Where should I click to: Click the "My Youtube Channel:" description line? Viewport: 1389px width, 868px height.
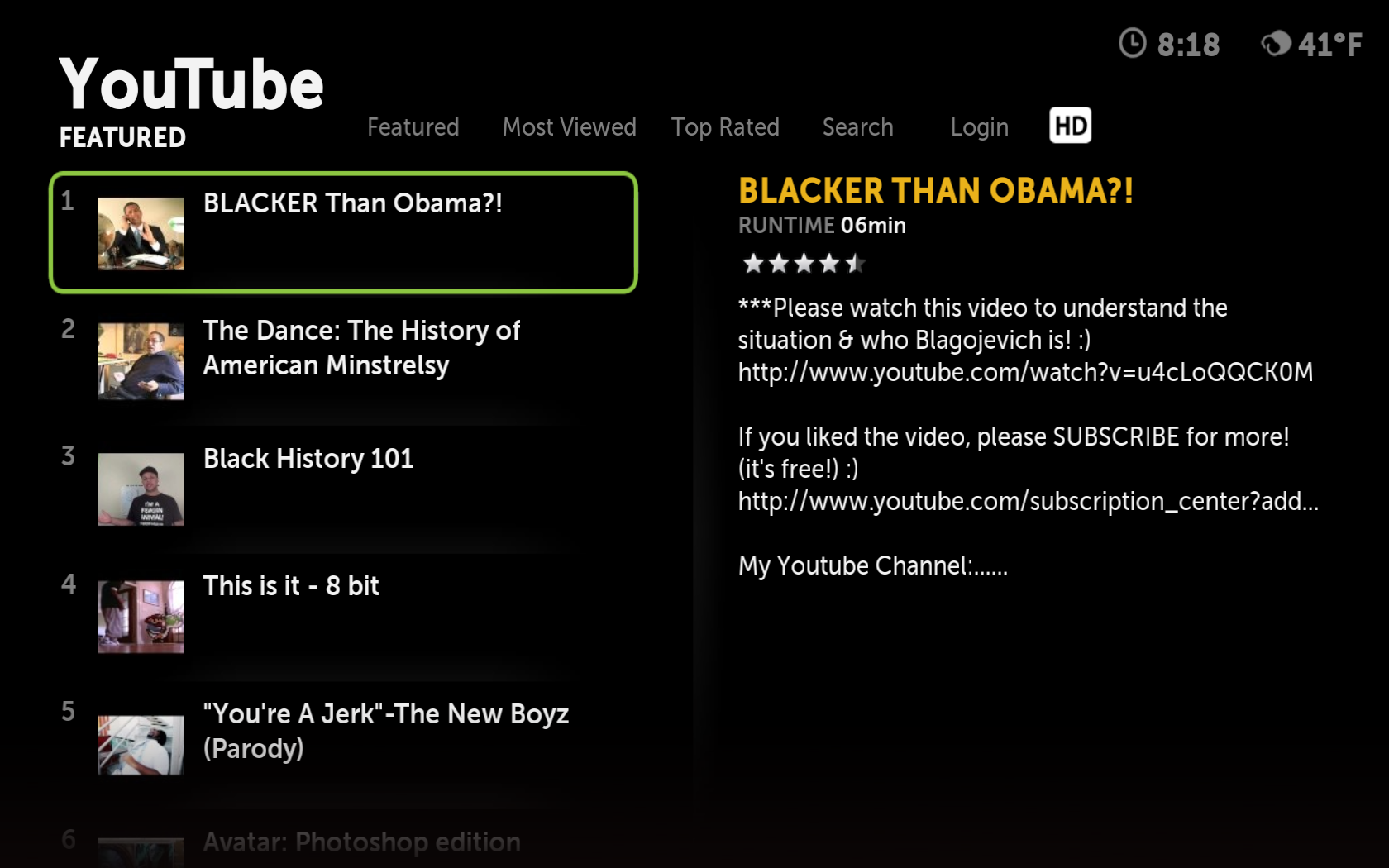click(x=872, y=566)
